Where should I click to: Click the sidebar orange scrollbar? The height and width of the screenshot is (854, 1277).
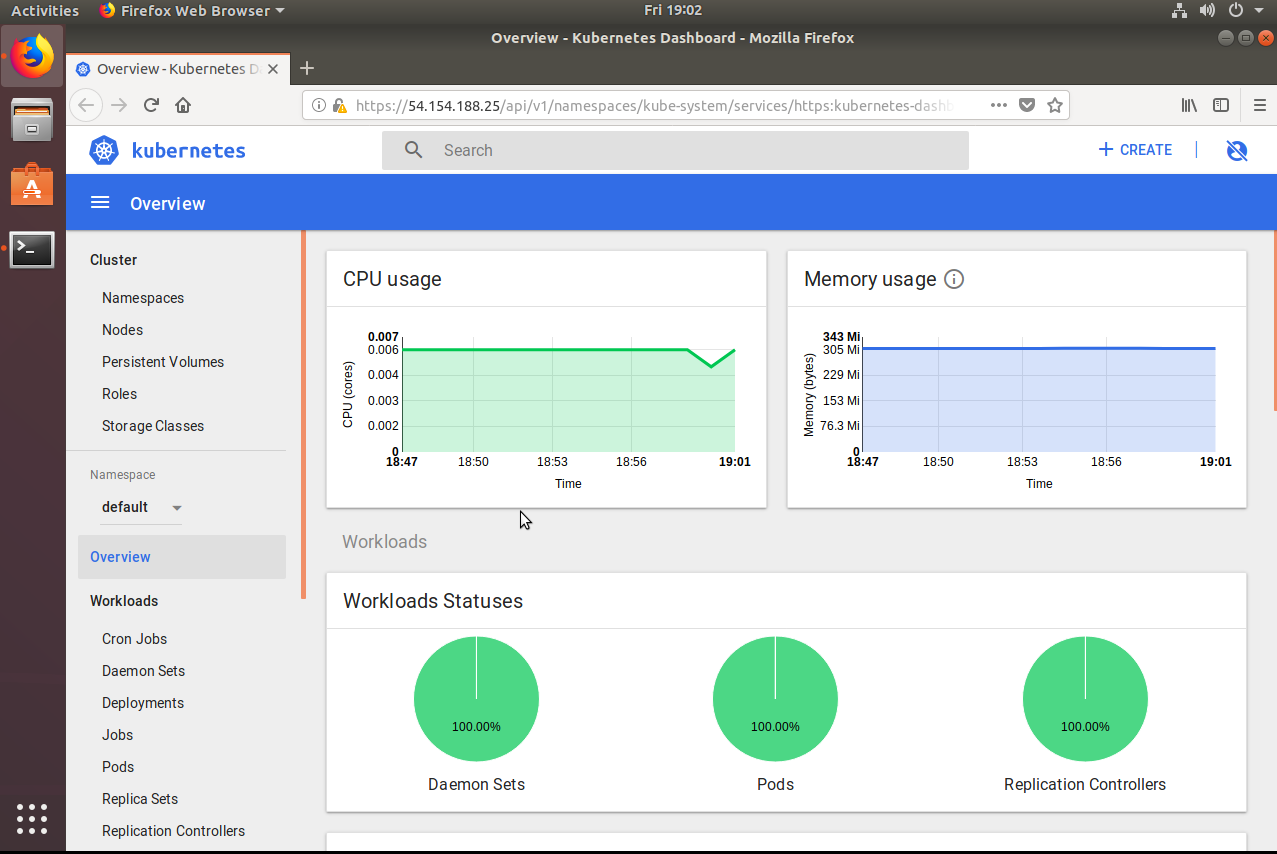pyautogui.click(x=303, y=415)
